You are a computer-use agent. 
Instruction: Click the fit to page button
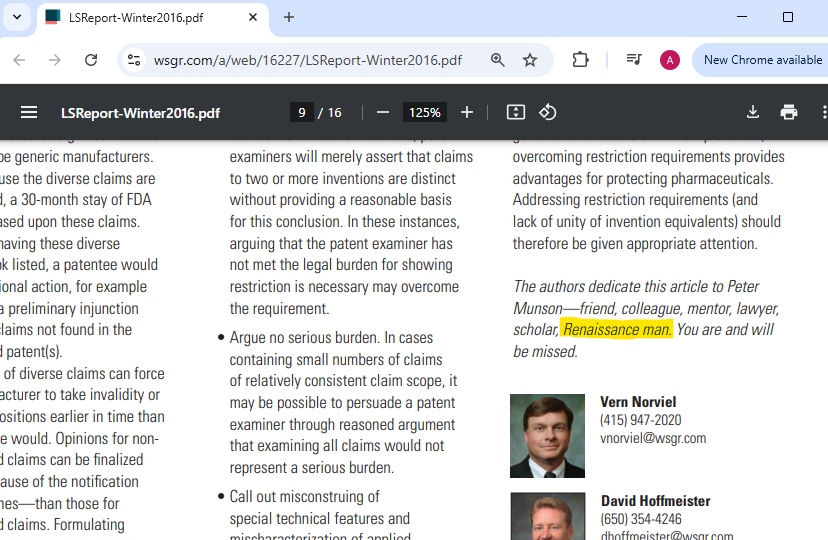[516, 112]
